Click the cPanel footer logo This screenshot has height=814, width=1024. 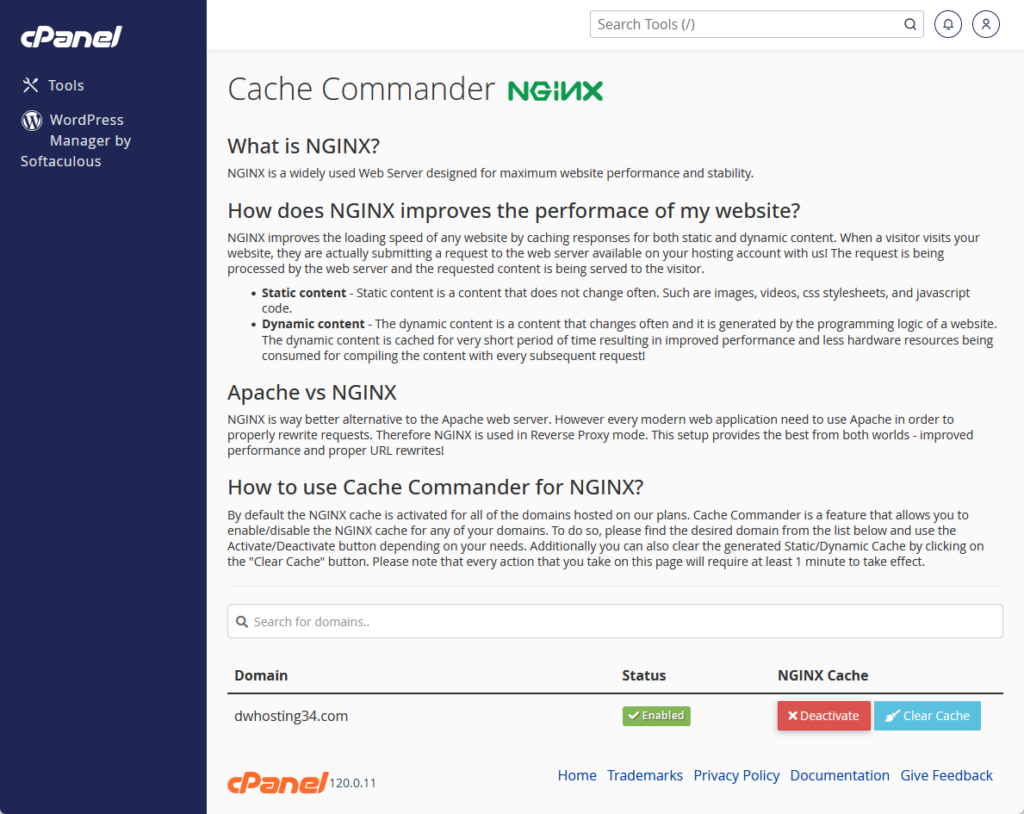tap(277, 782)
